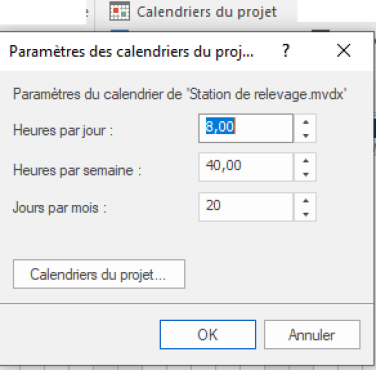The width and height of the screenshot is (376, 370).
Task: Click the Heures par jour label
Action: [63, 130]
